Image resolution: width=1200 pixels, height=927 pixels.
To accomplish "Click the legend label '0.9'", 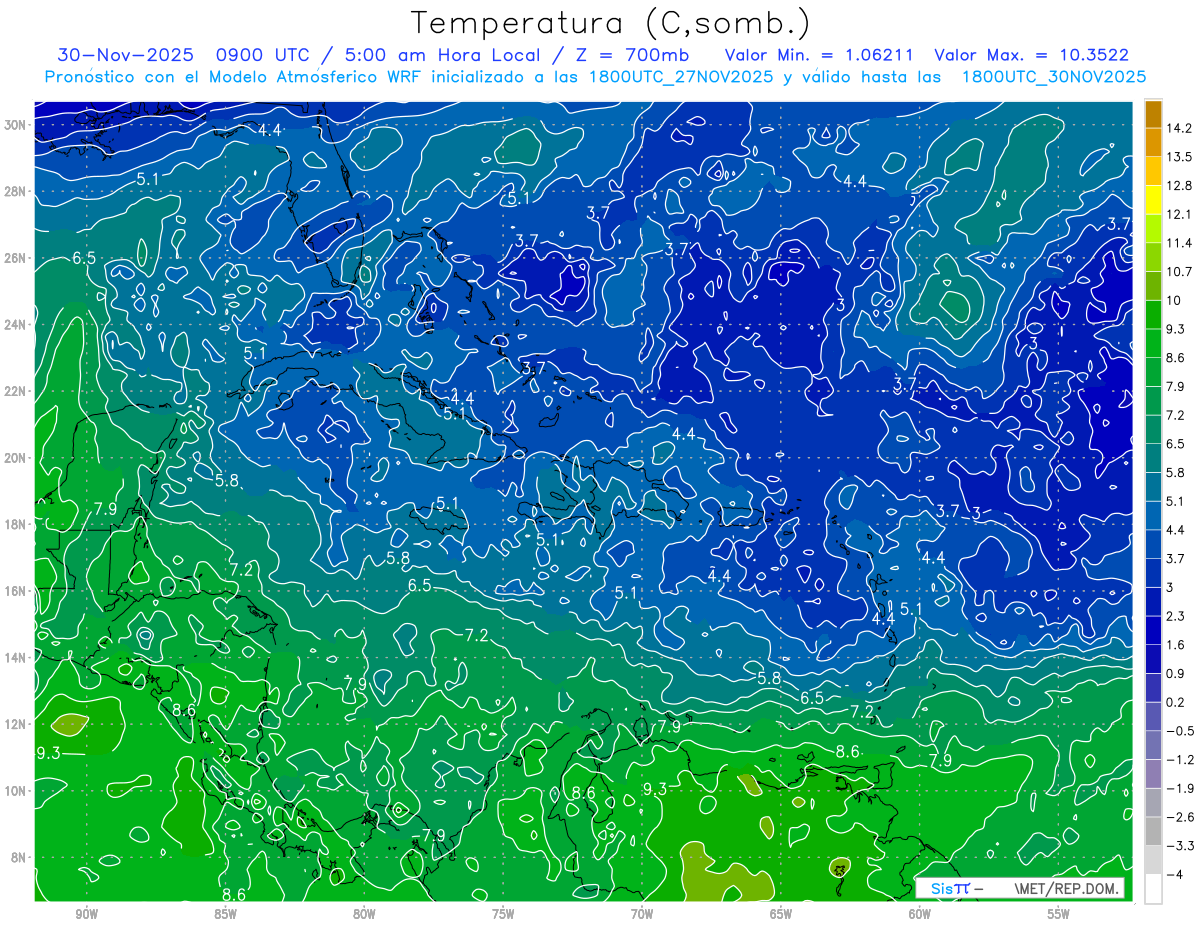I will (1177, 673).
